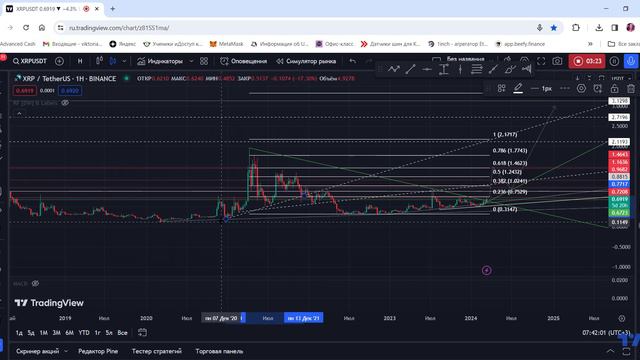Toggle fullscreen mode icon
Image resolution: width=640 pixels, height=360 pixels.
point(541,61)
